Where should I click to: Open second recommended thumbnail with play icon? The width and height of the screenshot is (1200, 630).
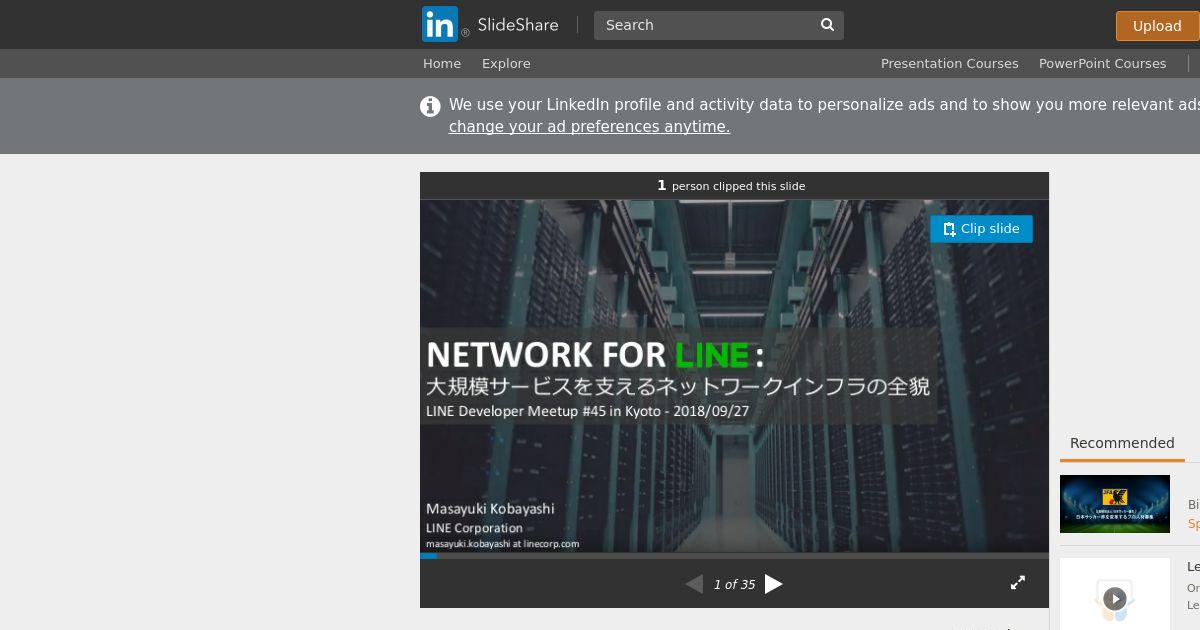[x=1115, y=594]
